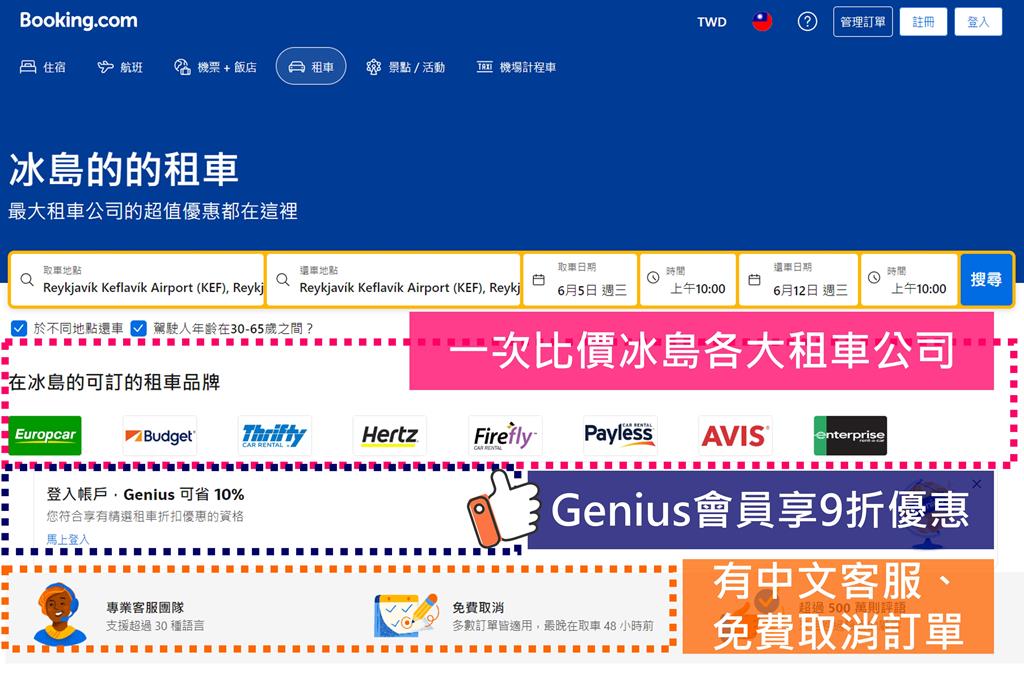Click the 註冊 register button
The image size is (1024, 683).
(923, 22)
